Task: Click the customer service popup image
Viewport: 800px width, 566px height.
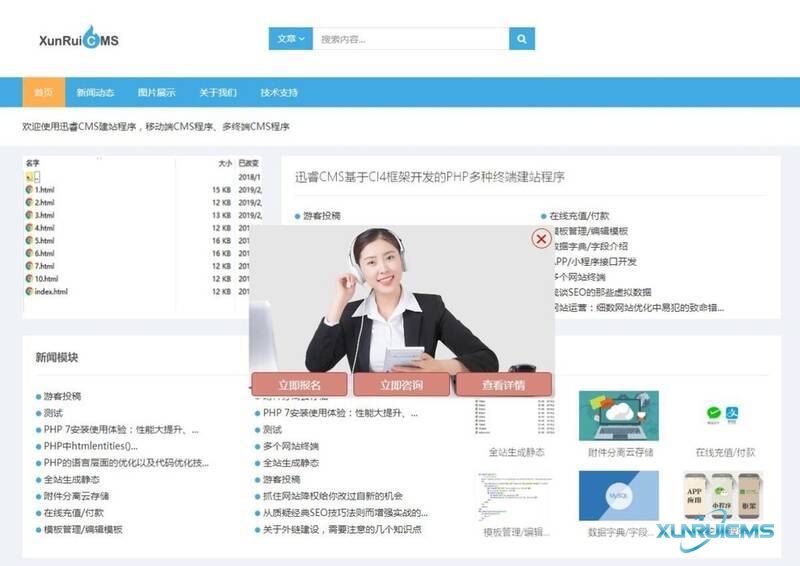Action: pyautogui.click(x=402, y=299)
